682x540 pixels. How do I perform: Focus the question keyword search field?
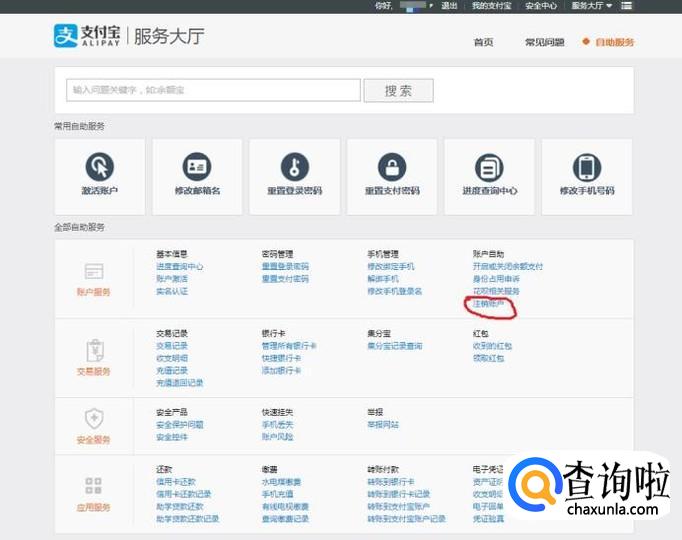click(x=213, y=90)
